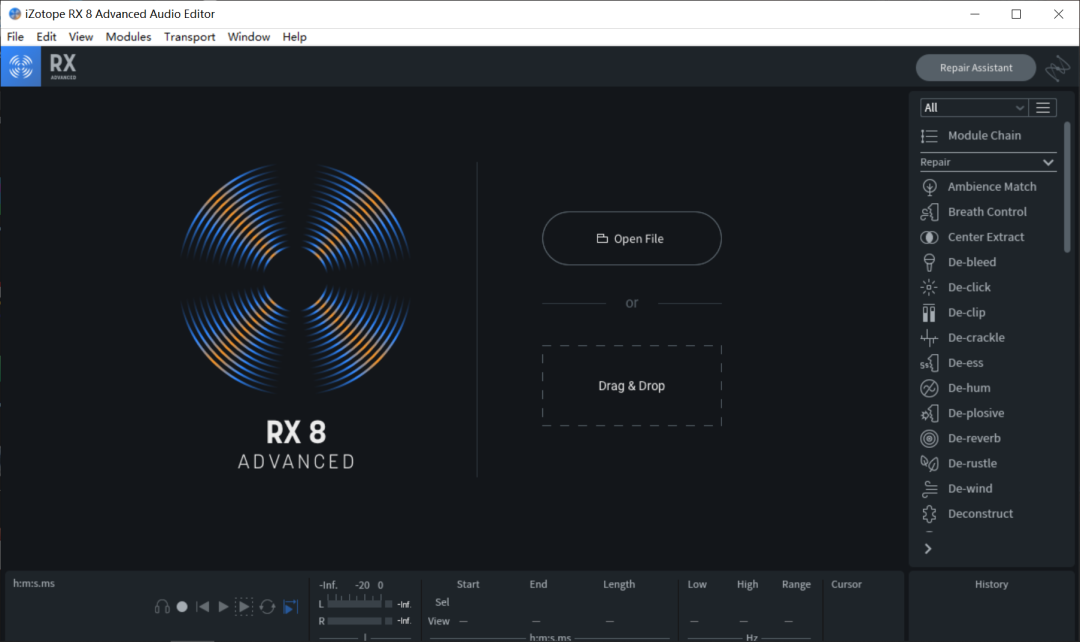1080x642 pixels.
Task: Toggle headphone monitoring icon in transport
Action: pyautogui.click(x=162, y=607)
